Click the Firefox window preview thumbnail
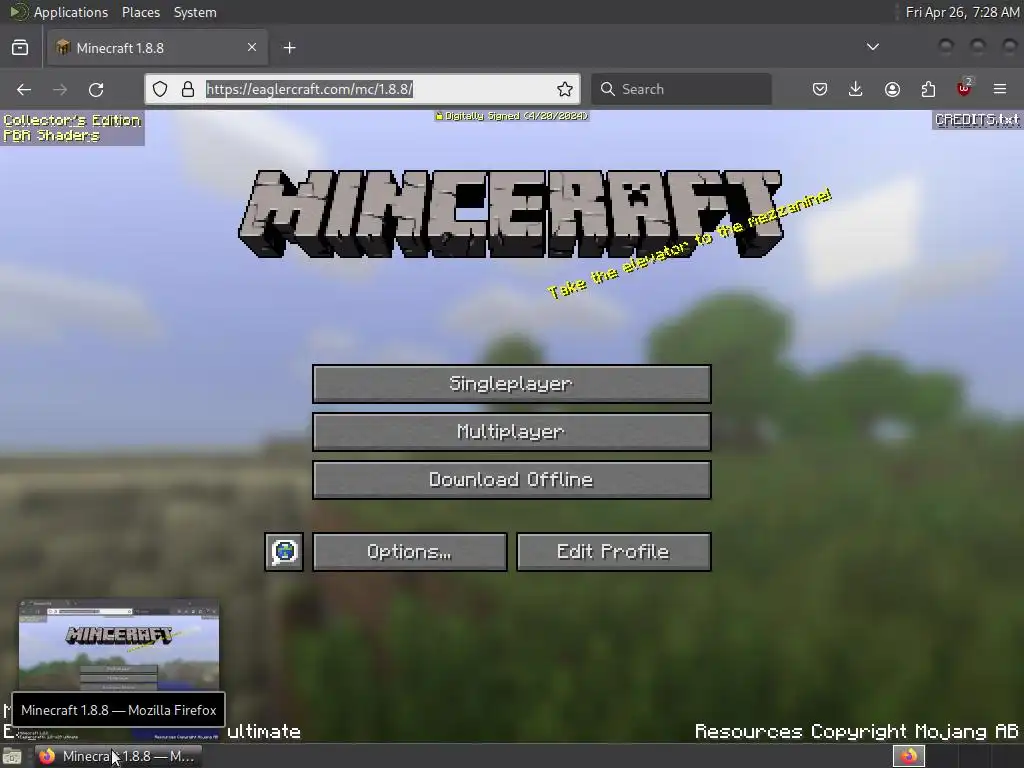Viewport: 1024px width, 768px height. [x=119, y=645]
